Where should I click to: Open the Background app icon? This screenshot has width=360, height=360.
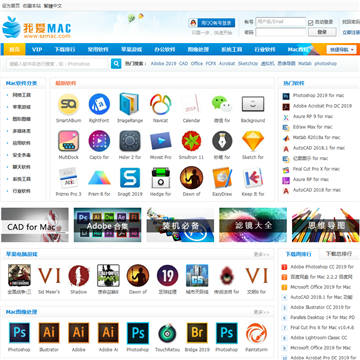click(253, 104)
